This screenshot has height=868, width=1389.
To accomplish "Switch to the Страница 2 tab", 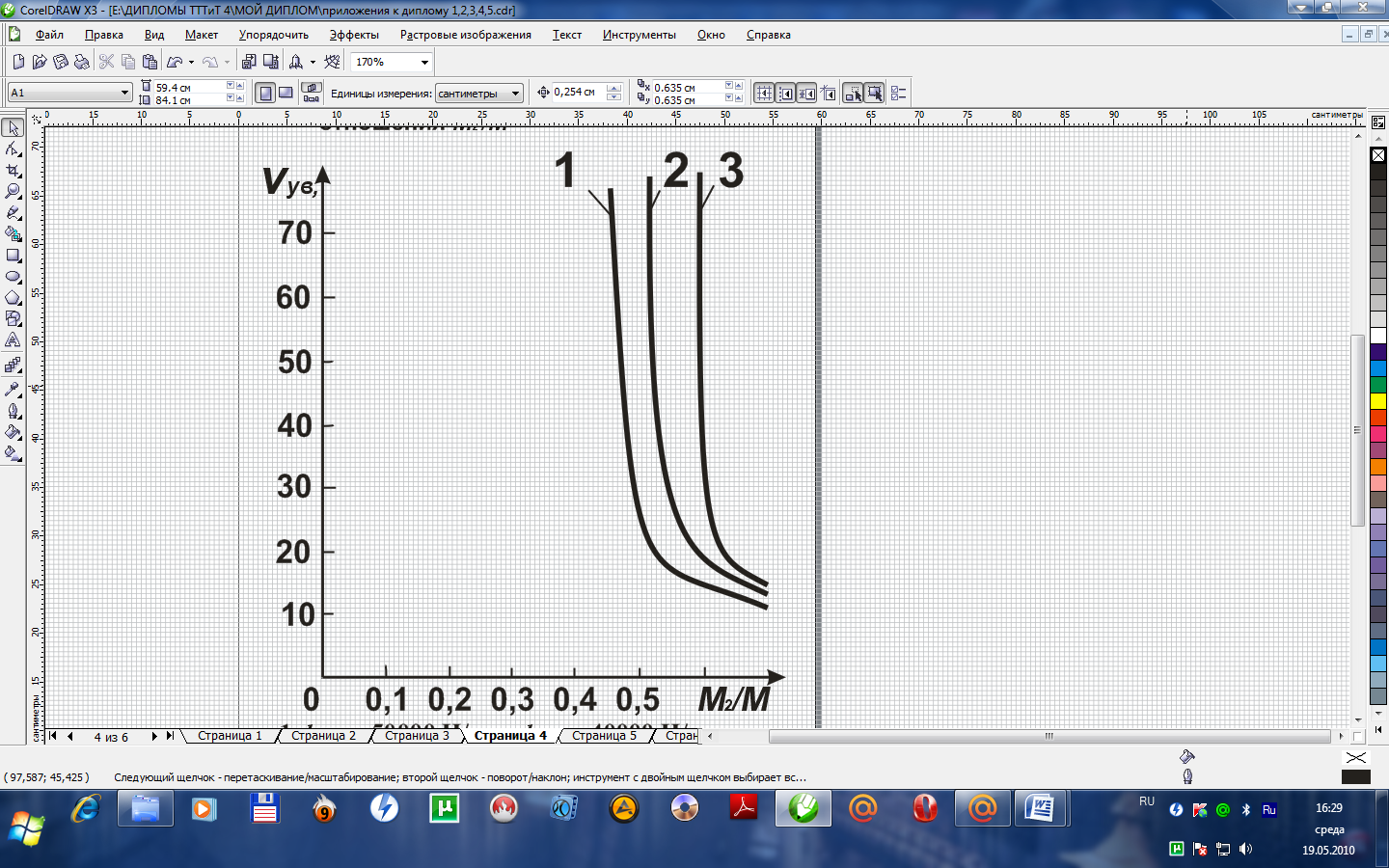I will [x=323, y=736].
